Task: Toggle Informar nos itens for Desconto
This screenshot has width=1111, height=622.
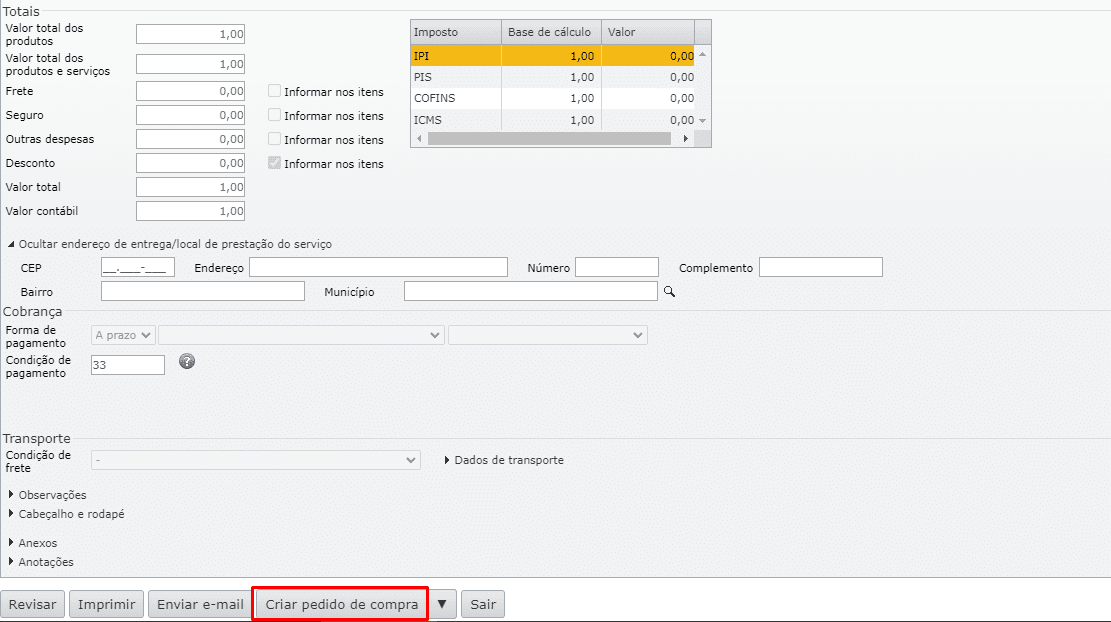Action: [274, 163]
